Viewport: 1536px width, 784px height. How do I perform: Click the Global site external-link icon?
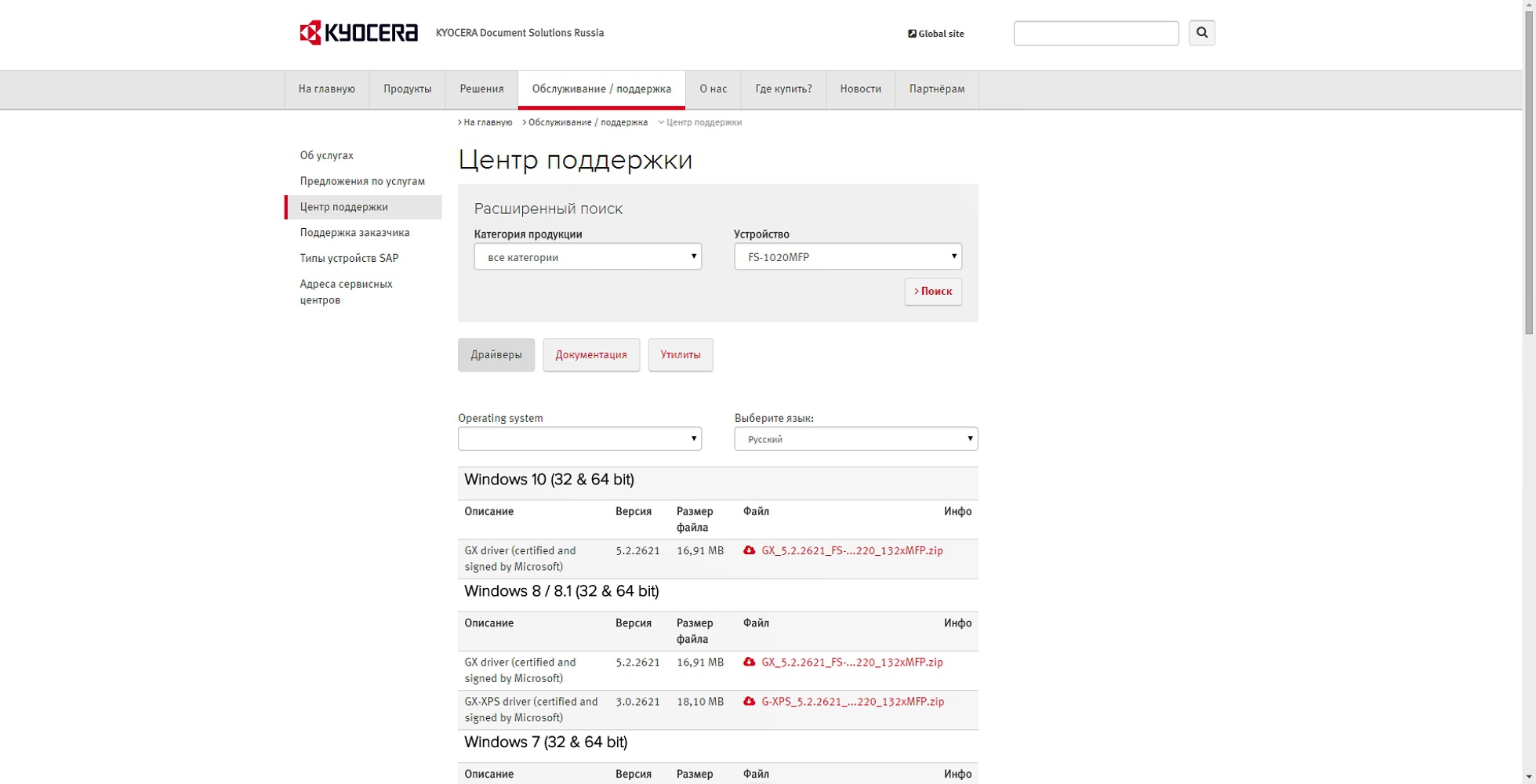tap(912, 34)
